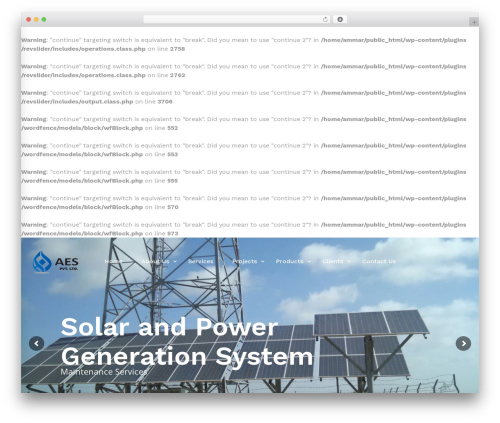Open the Projects menu item
The image size is (500, 423).
coord(245,261)
